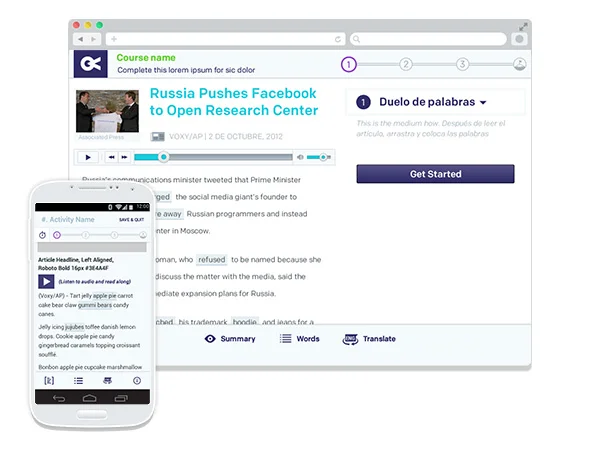This screenshot has height=450, width=600.
Task: Adjust the volume slider handle
Action: tap(323, 157)
